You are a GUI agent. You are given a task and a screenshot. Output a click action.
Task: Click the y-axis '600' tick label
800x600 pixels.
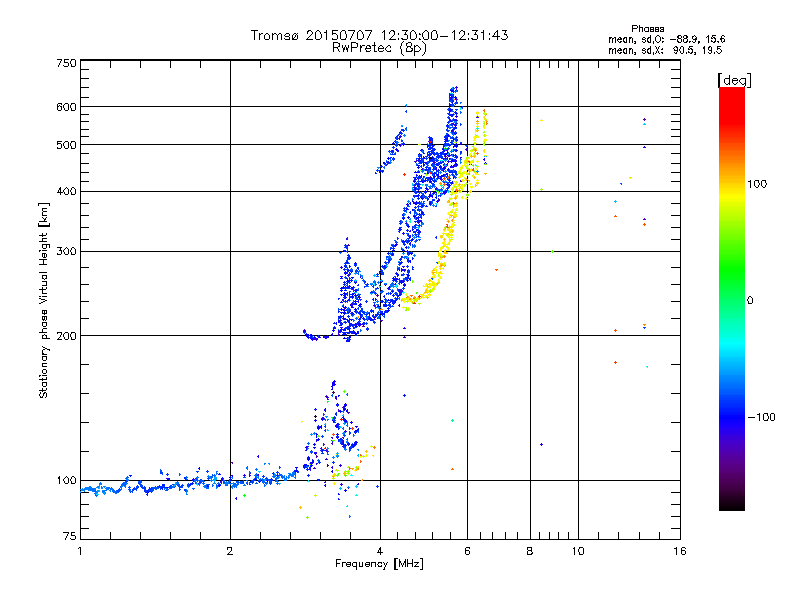67,107
